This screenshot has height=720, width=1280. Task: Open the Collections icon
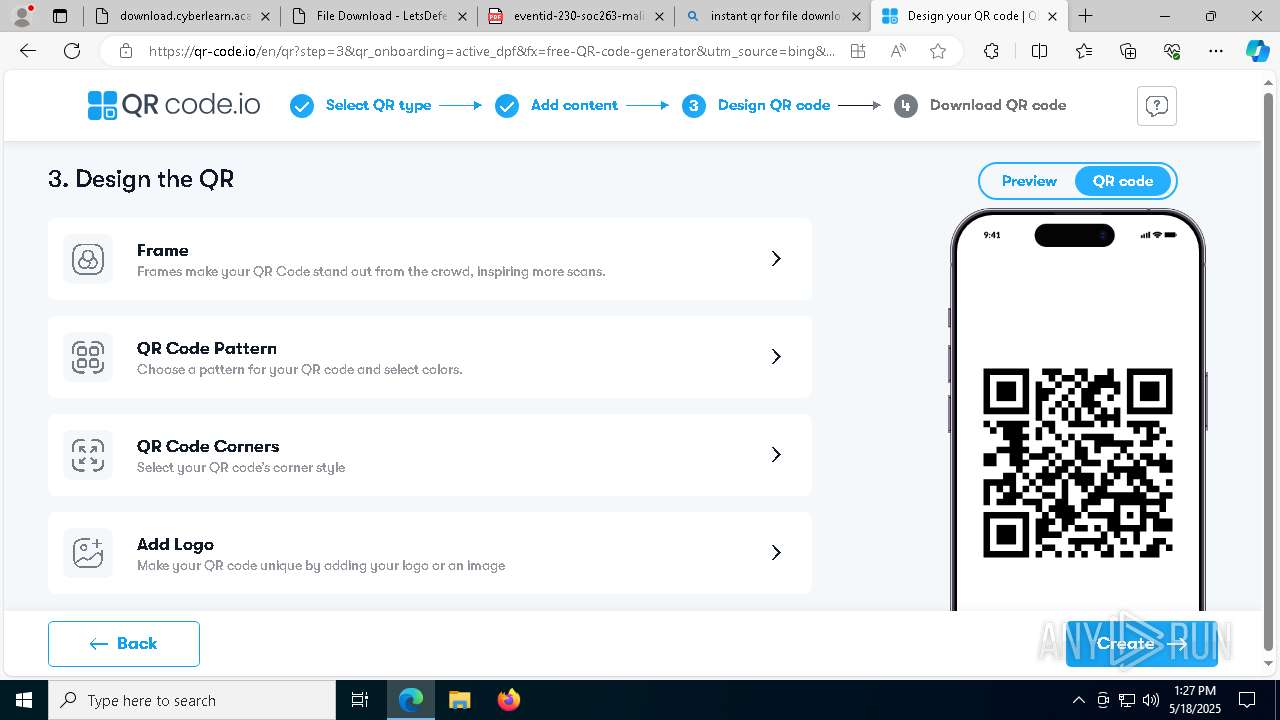pyautogui.click(x=1128, y=51)
